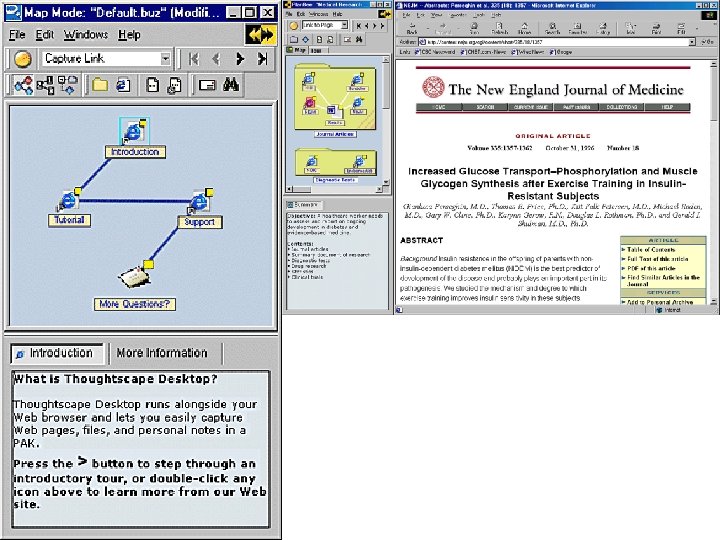The width and height of the screenshot is (720, 540).
Task: Click the binoculars icon in Medical Research toolbar
Action: pos(359,39)
